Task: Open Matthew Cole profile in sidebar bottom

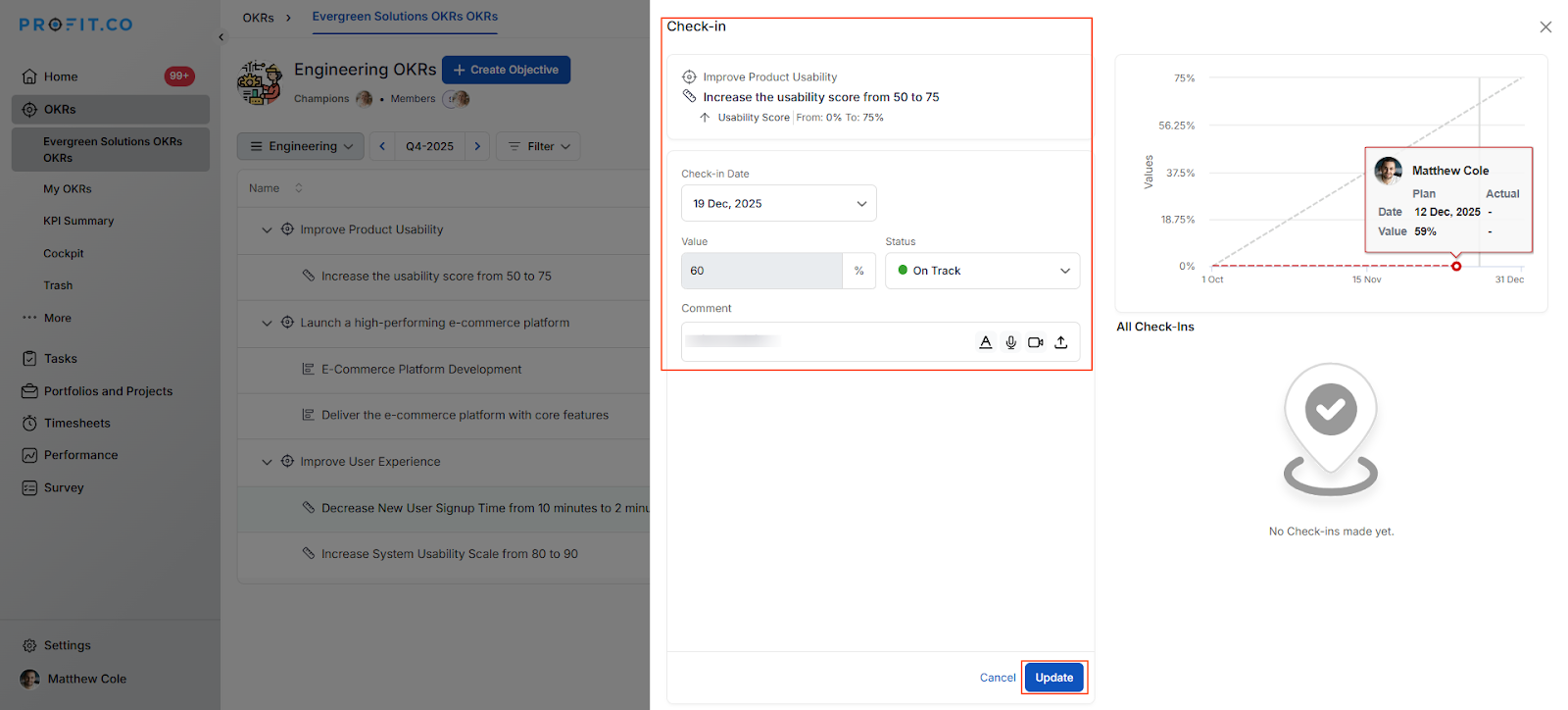Action: click(73, 679)
